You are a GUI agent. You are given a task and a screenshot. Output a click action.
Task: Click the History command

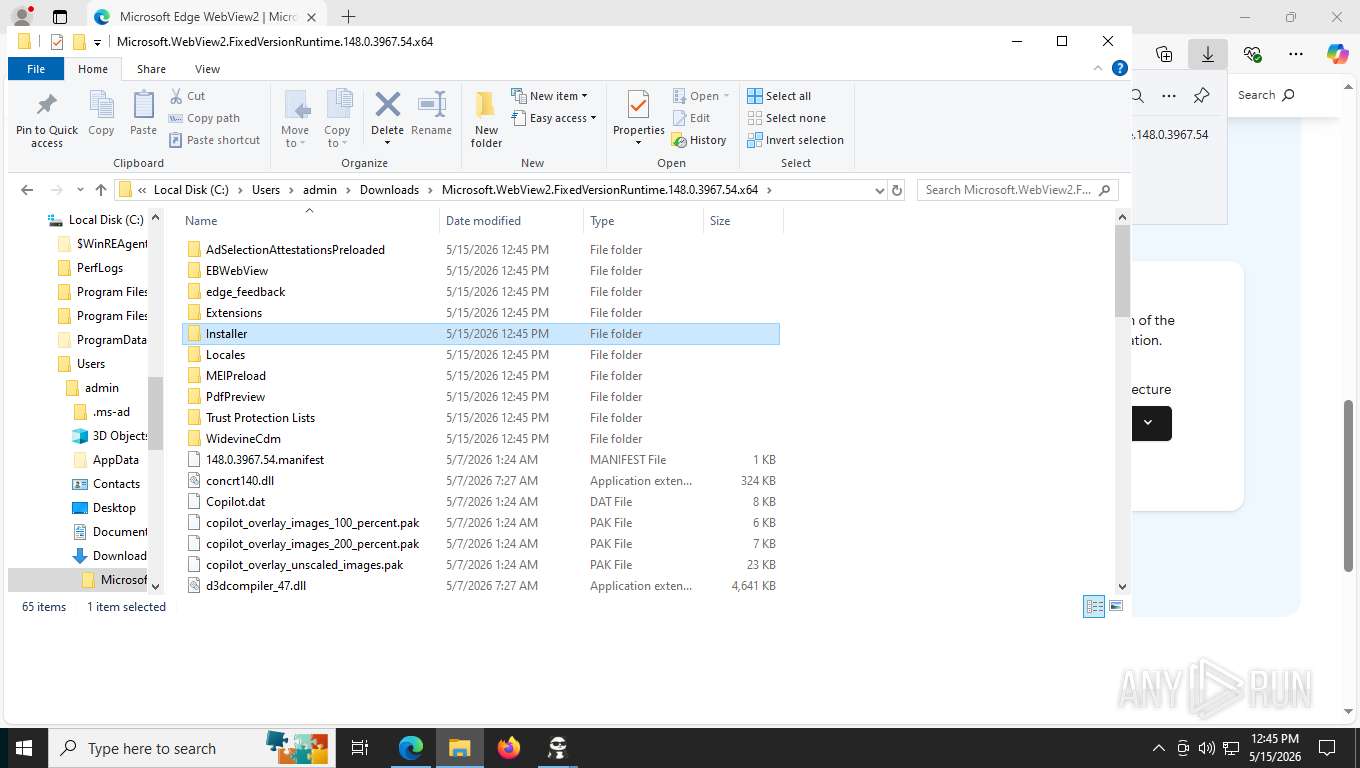699,140
